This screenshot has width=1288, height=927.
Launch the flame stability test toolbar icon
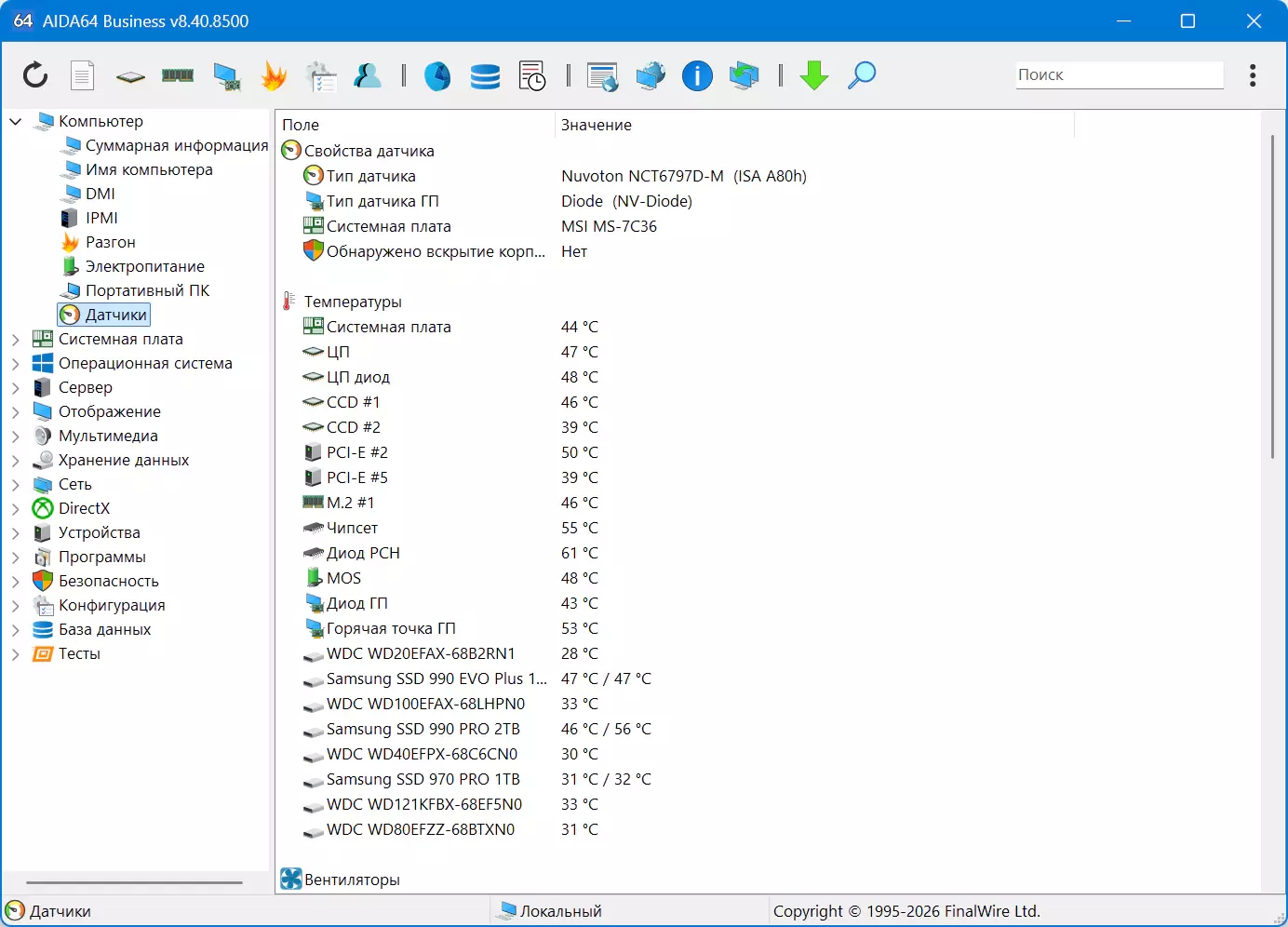pyautogui.click(x=274, y=75)
